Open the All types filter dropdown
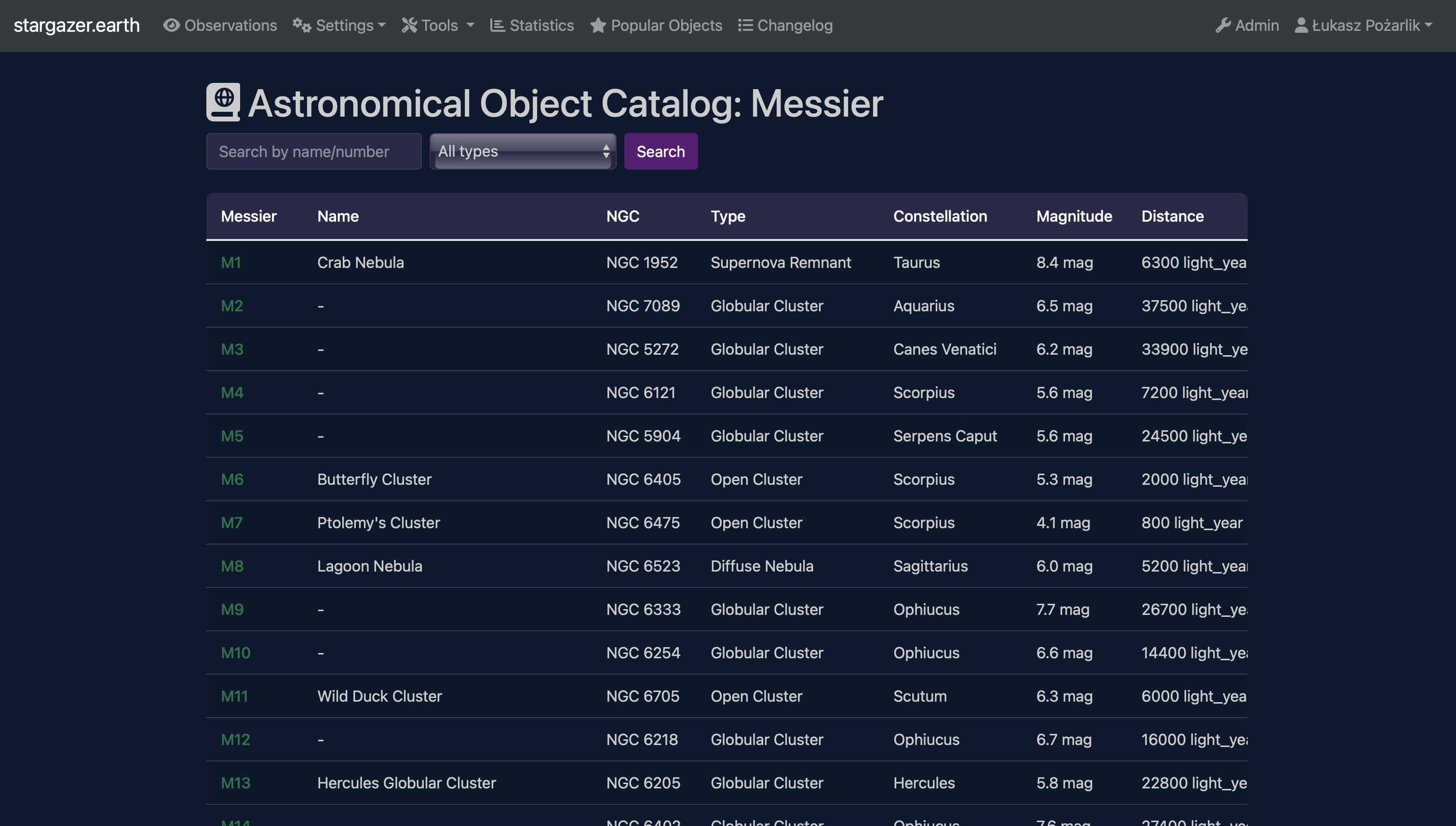1456x826 pixels. tap(523, 151)
